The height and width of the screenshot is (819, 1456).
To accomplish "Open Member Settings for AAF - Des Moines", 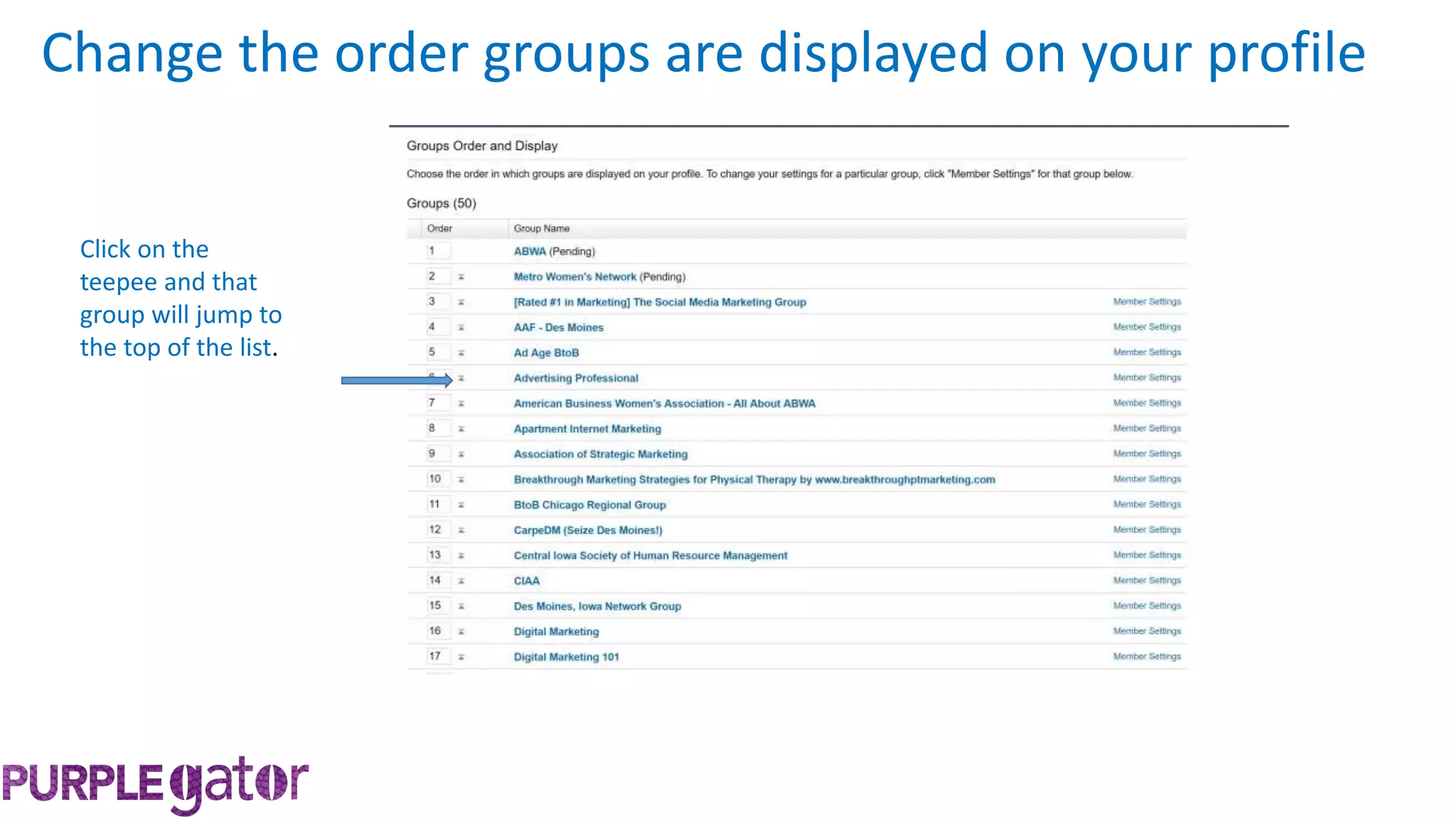I will point(1147,327).
